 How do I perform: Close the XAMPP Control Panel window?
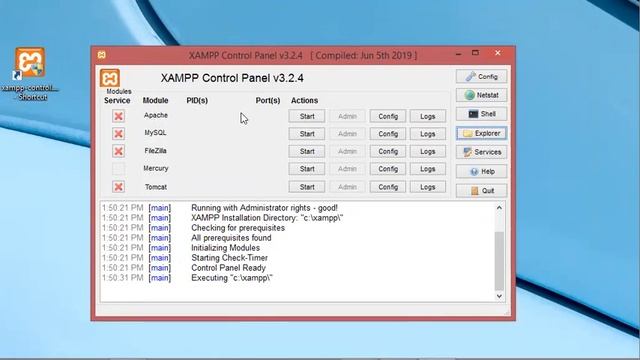coord(498,53)
